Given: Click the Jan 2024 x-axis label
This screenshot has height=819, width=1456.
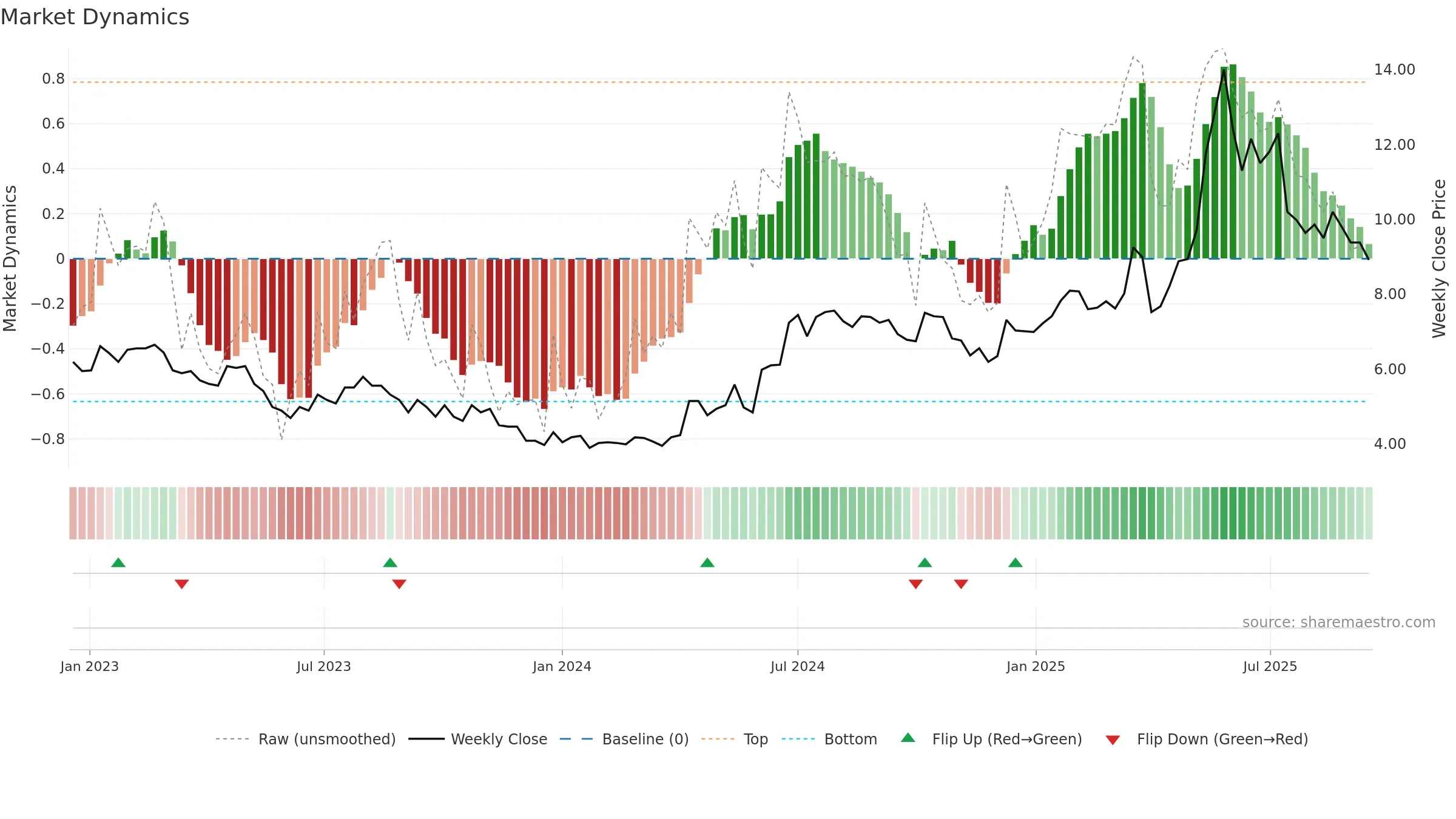Looking at the screenshot, I should tap(562, 666).
